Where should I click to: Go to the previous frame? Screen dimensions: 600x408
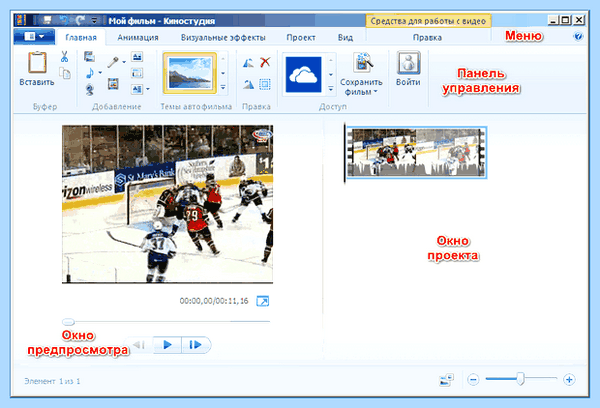(140, 345)
